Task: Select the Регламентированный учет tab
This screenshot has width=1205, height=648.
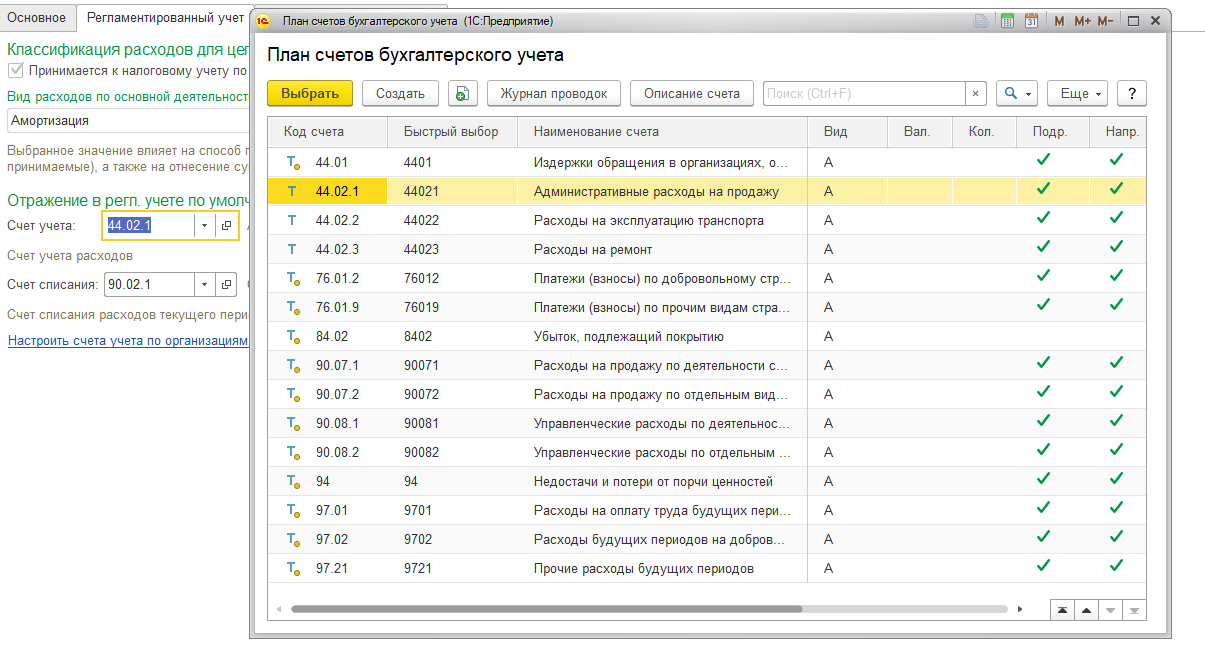Action: [x=163, y=18]
